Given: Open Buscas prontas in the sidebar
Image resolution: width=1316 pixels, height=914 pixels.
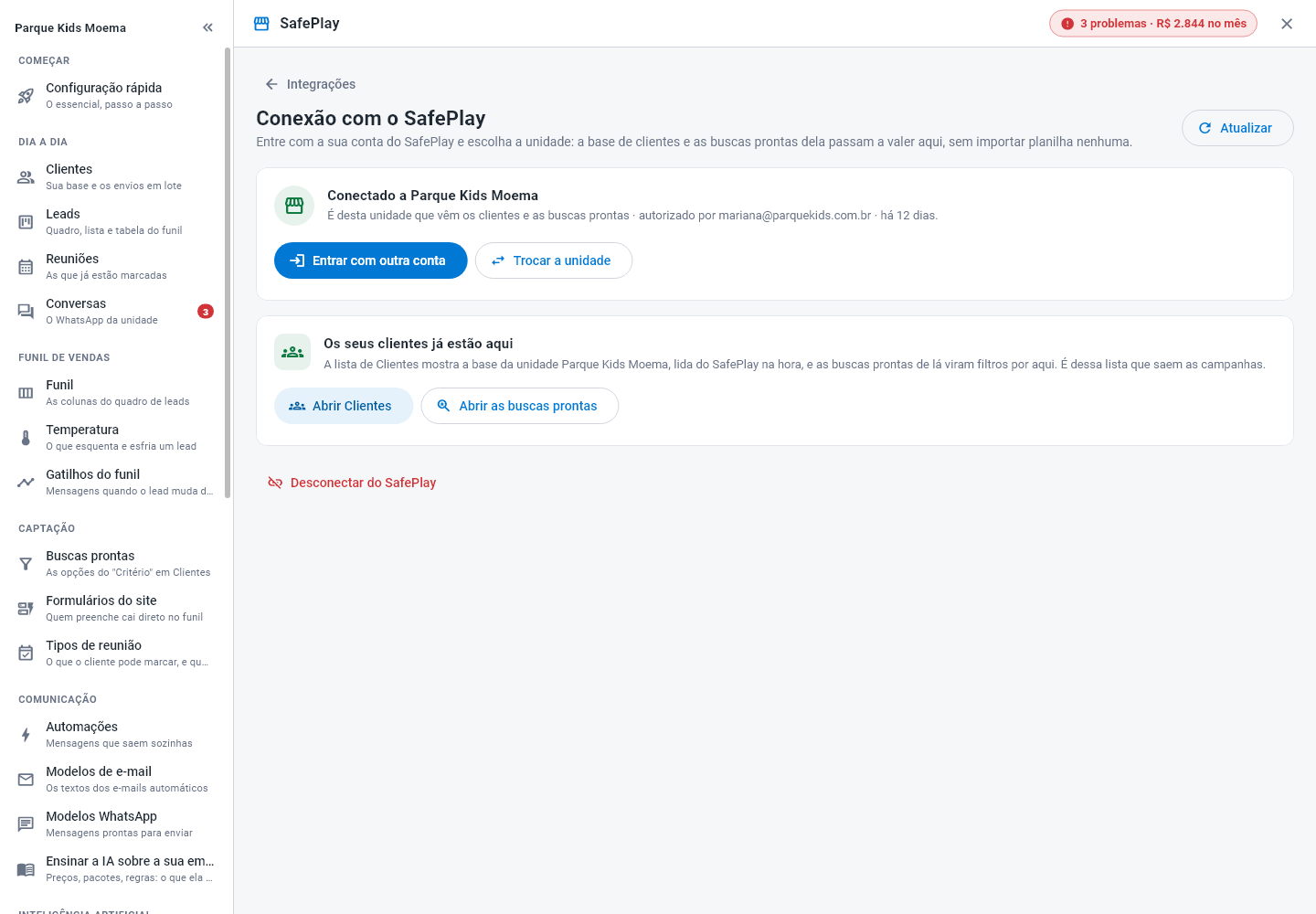Looking at the screenshot, I should [115, 564].
